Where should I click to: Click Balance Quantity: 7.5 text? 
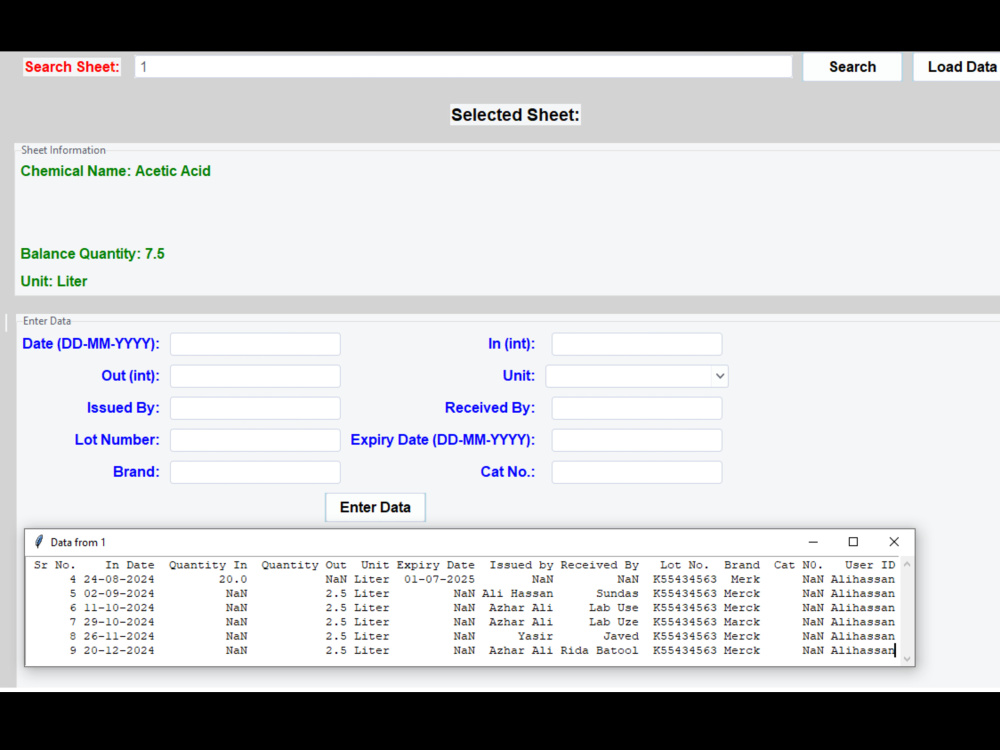pos(92,254)
